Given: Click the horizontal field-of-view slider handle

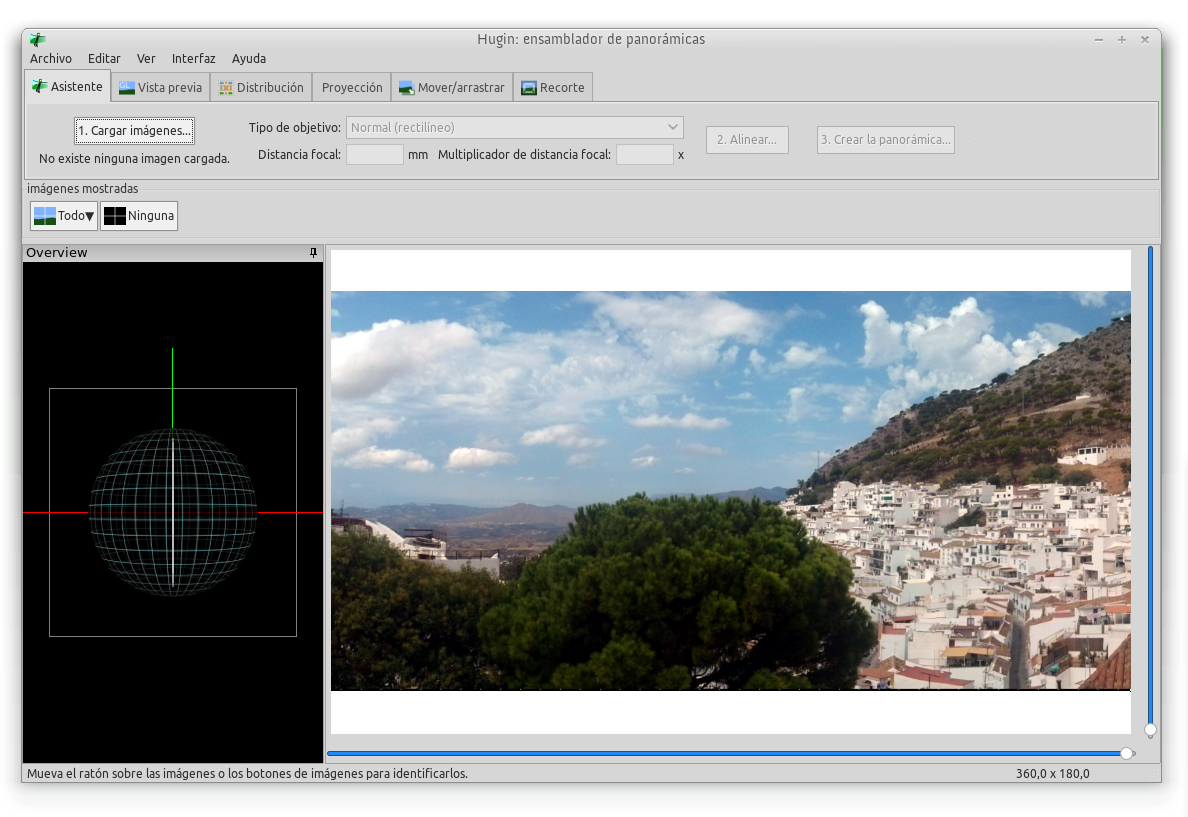Looking at the screenshot, I should pos(1127,753).
